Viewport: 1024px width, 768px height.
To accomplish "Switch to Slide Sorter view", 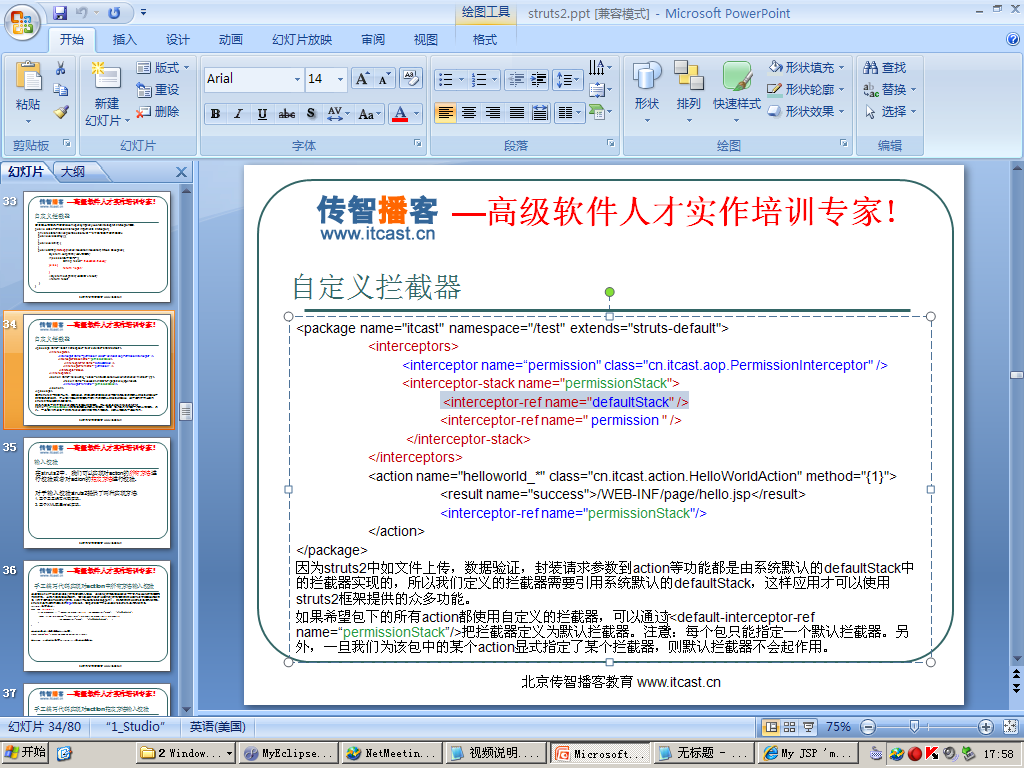I will [x=790, y=727].
